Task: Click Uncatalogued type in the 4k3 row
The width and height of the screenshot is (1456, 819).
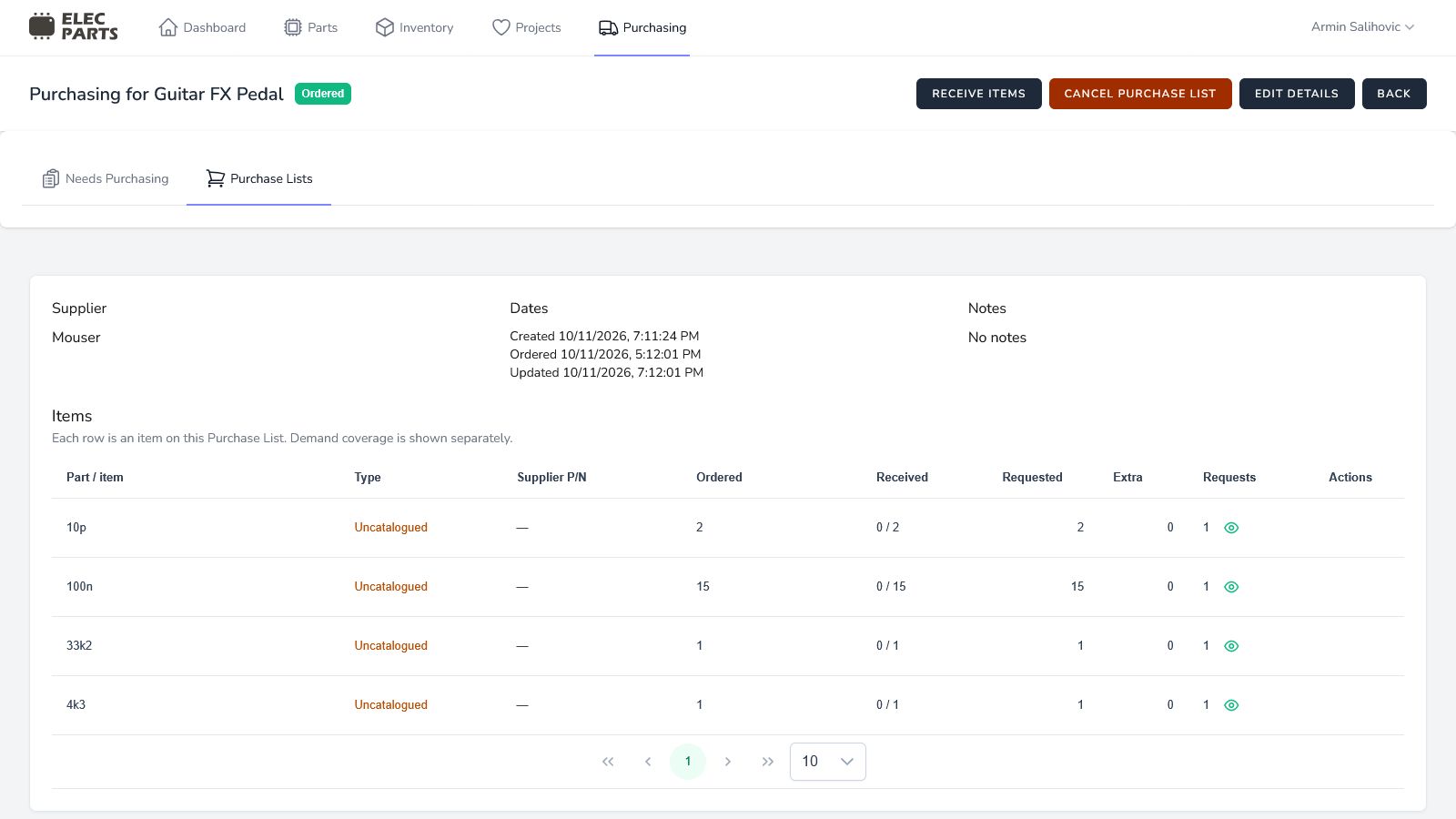Action: coord(391,704)
